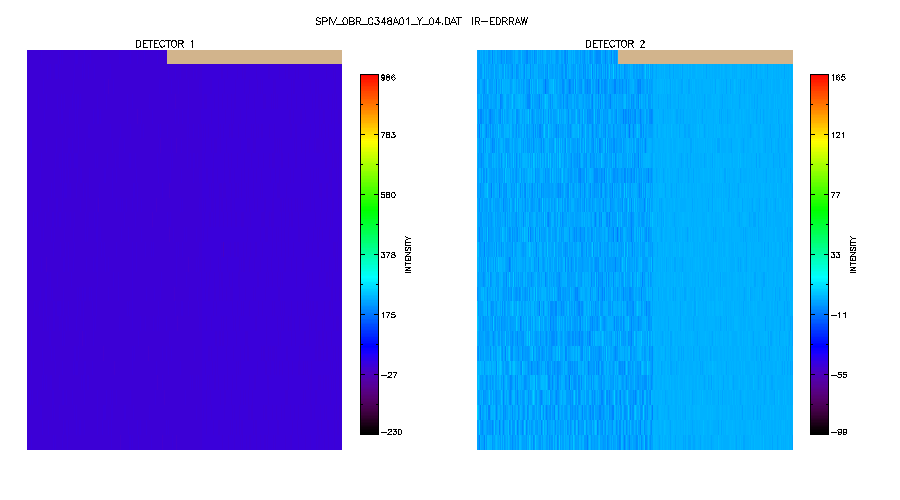Click the -27 label on Detector 1 scale
Viewport: 900px width, 500px height.
[x=389, y=375]
